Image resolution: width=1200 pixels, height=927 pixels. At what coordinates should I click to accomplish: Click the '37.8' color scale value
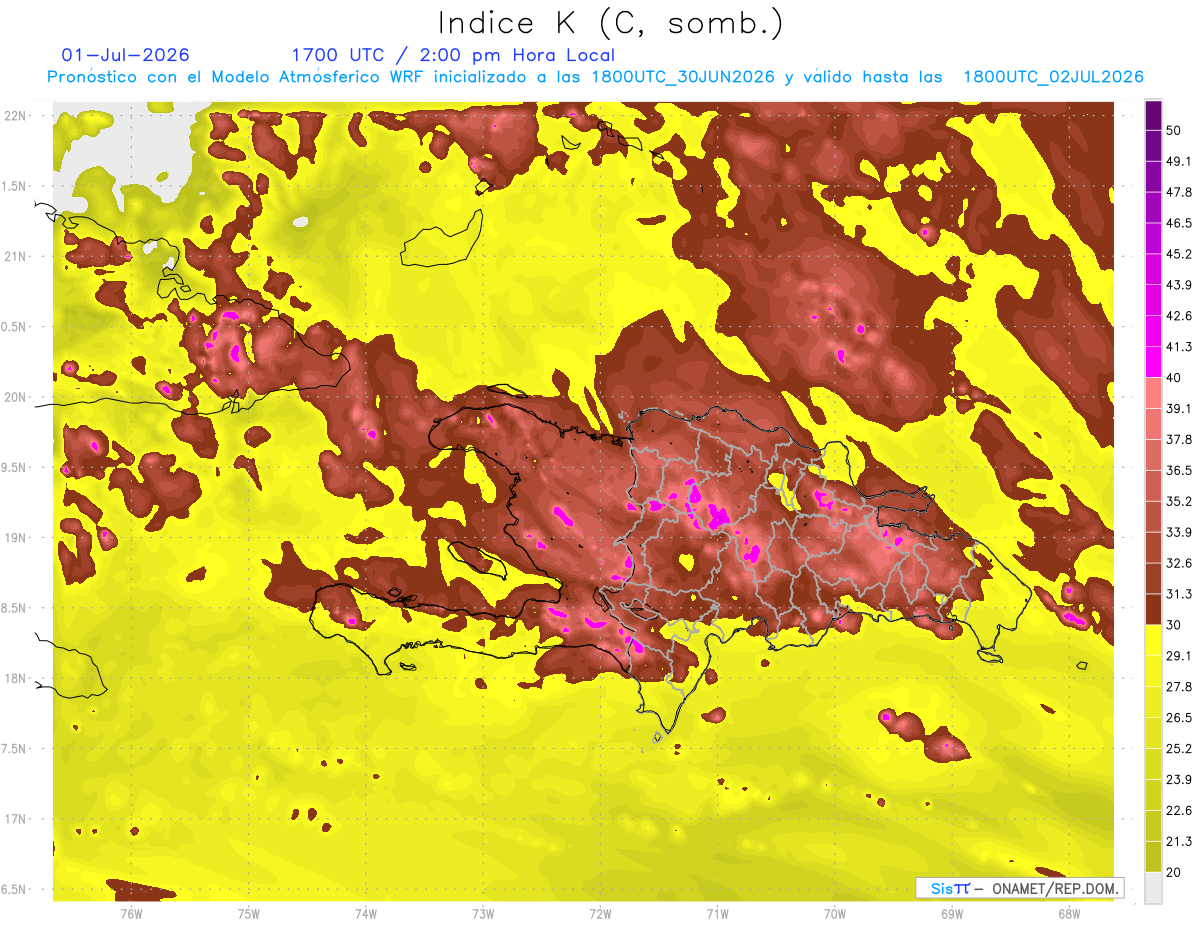pos(1178,439)
